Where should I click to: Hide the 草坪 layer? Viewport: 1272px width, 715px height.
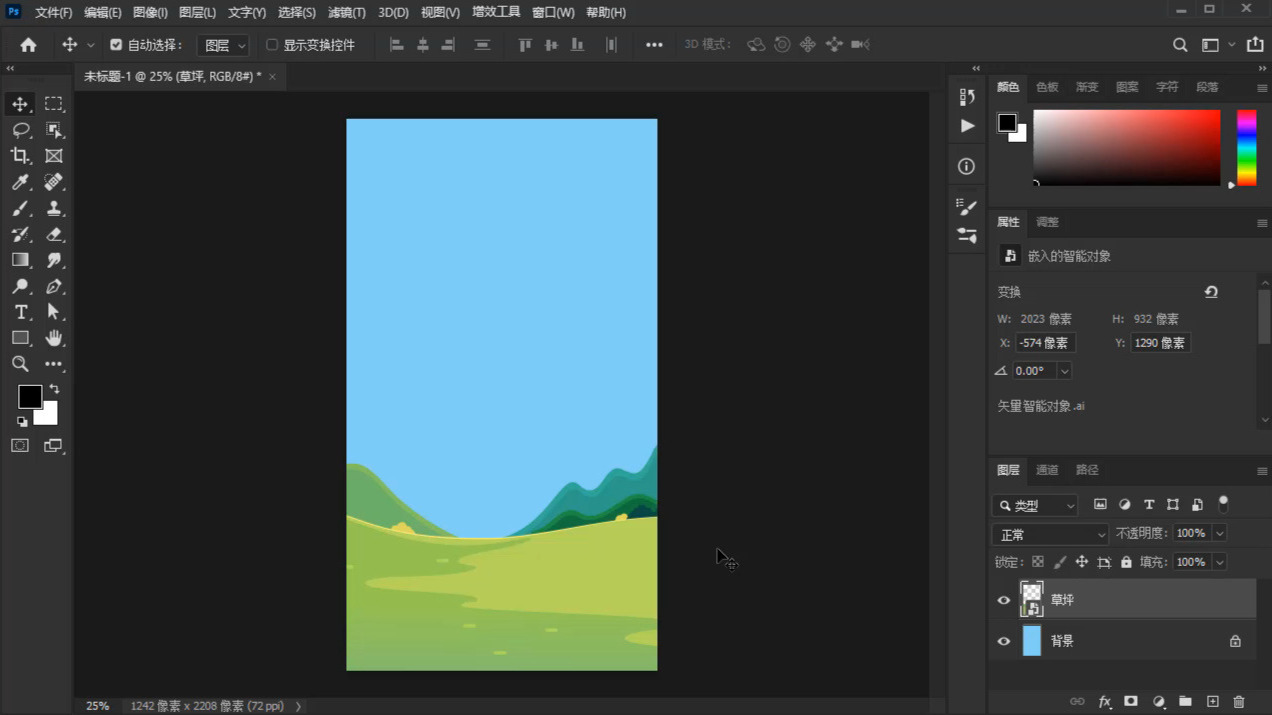(x=1004, y=600)
